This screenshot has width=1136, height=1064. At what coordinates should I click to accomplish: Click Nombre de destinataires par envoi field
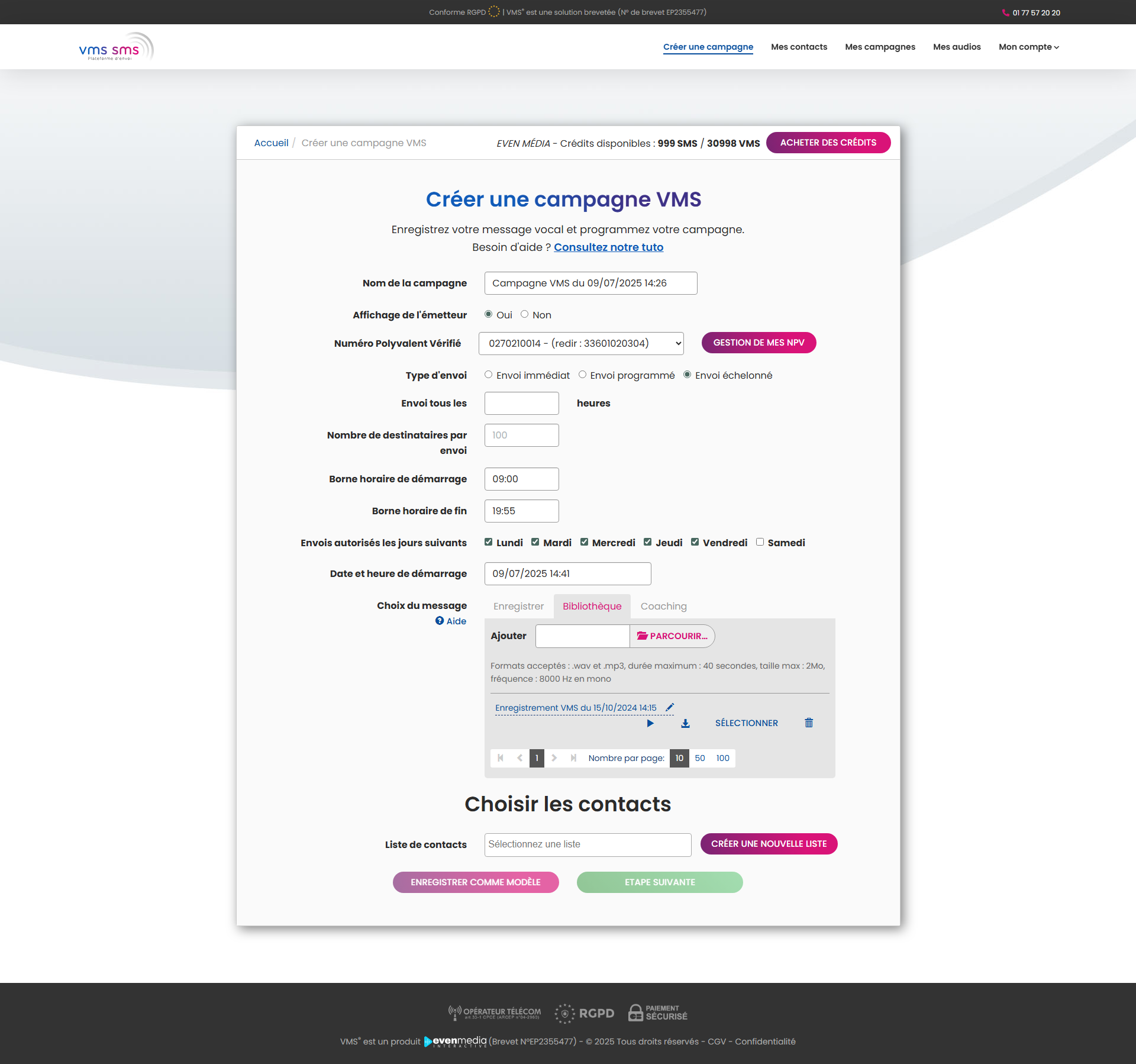521,435
